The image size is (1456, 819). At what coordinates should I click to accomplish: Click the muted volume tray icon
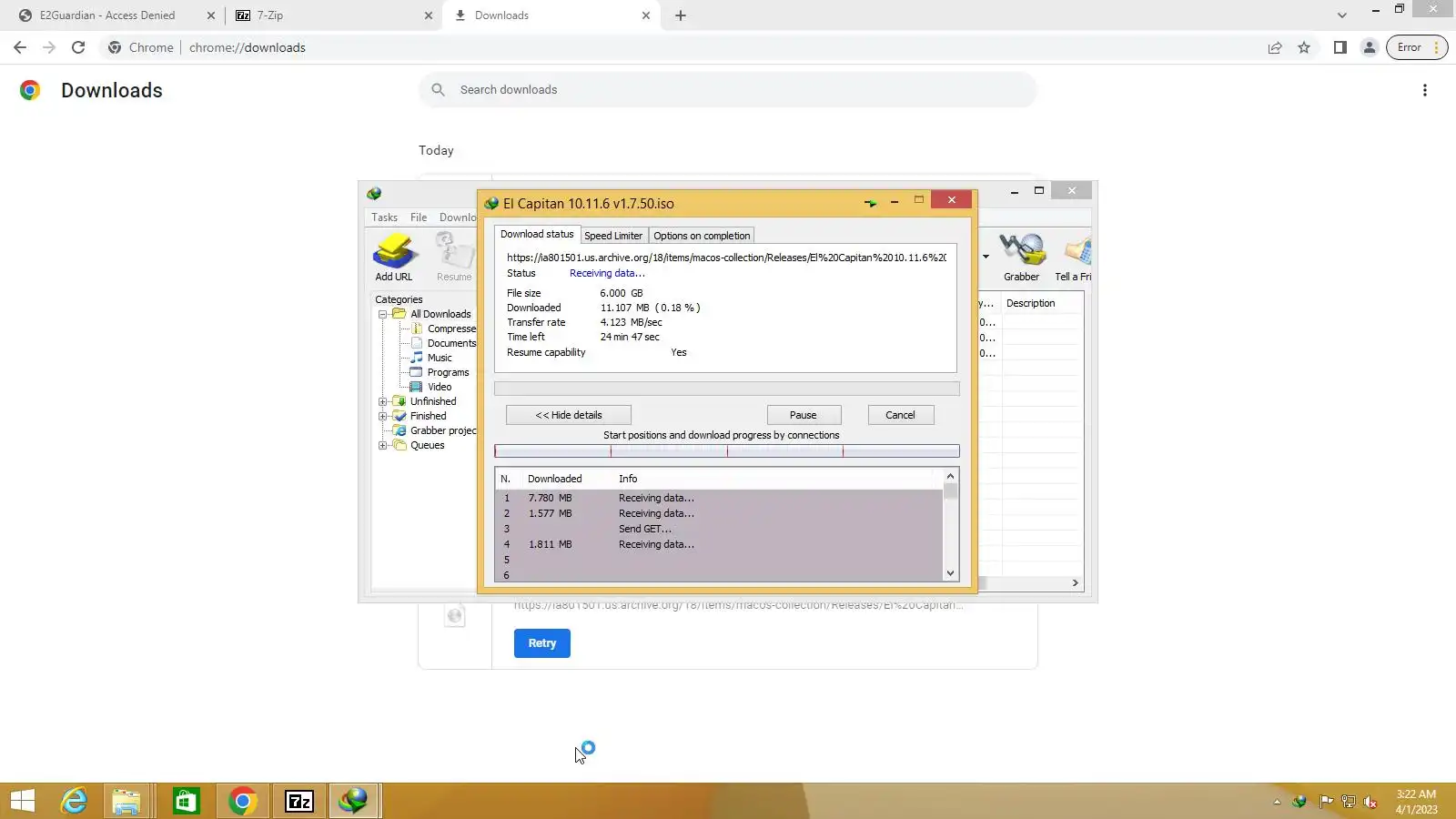pos(1370,802)
